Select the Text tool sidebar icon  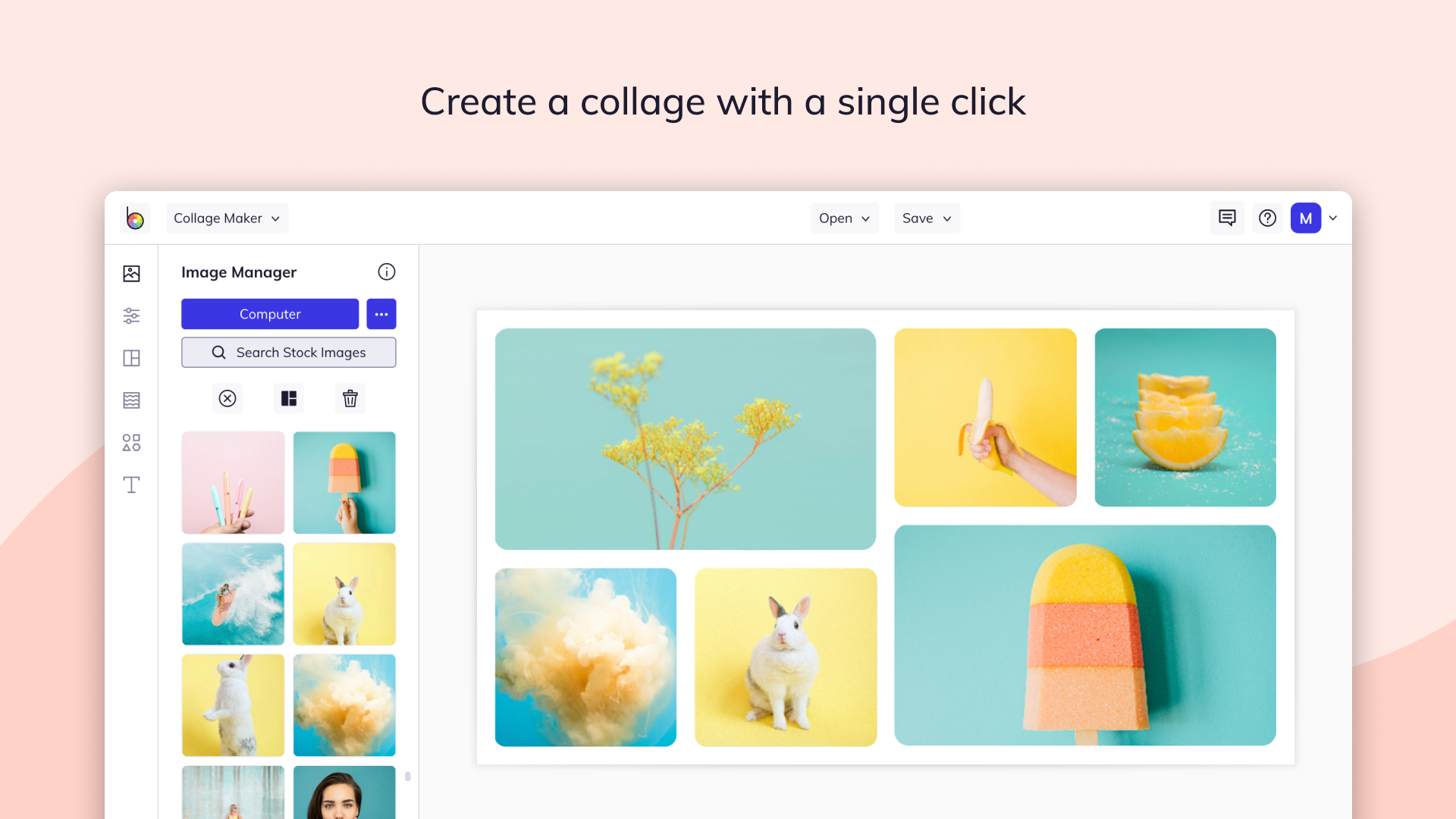131,485
